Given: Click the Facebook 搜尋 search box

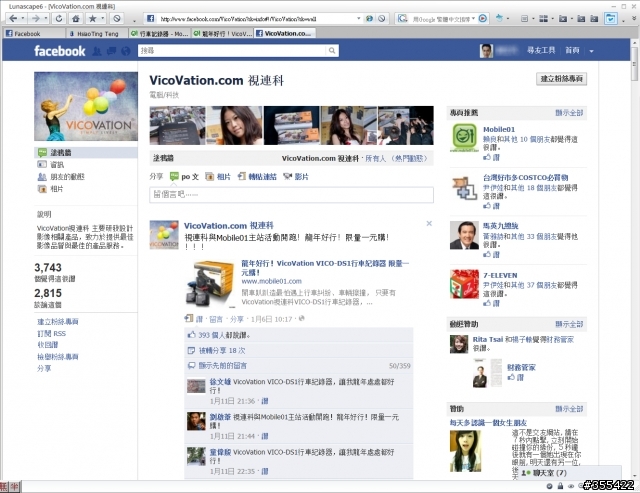Looking at the screenshot, I should coord(233,51).
